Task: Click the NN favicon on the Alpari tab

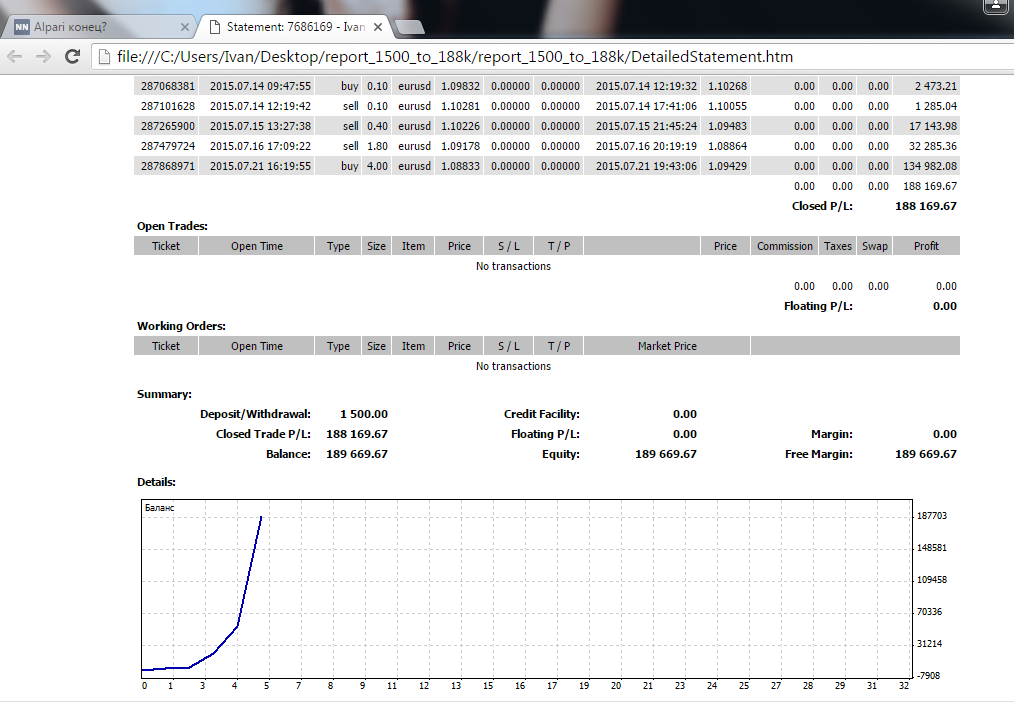Action: coord(22,27)
